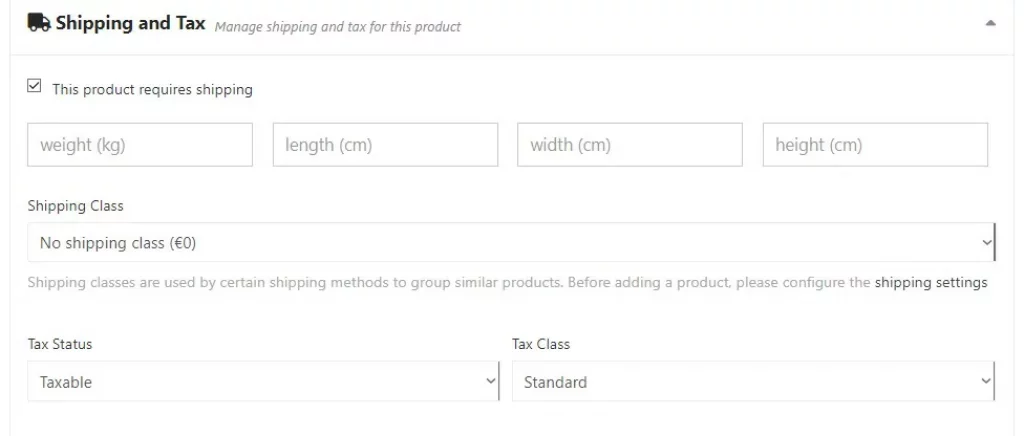
Task: Click the No shipping class dropdown chevron
Action: click(x=986, y=243)
